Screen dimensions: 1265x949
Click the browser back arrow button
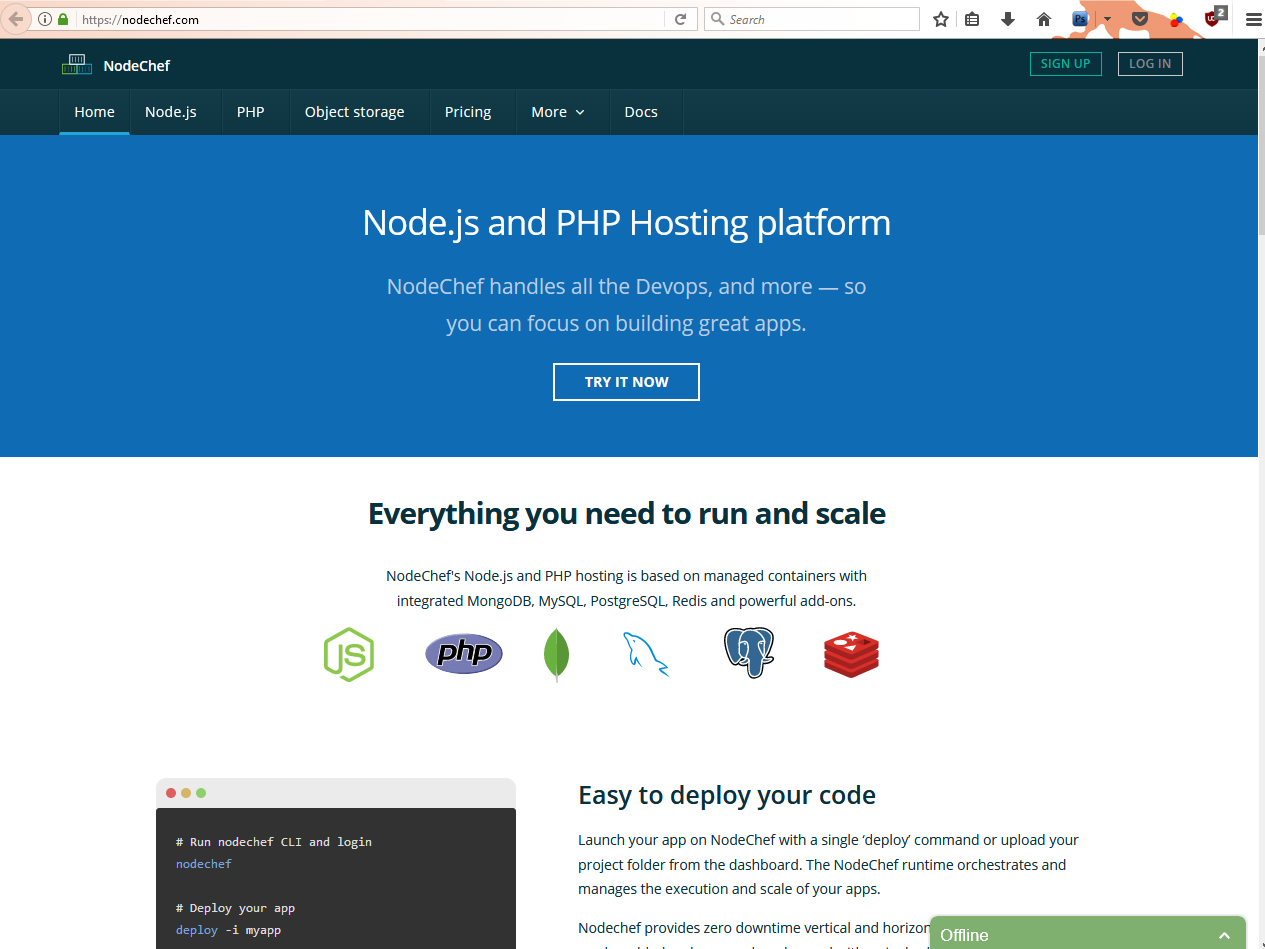point(16,19)
